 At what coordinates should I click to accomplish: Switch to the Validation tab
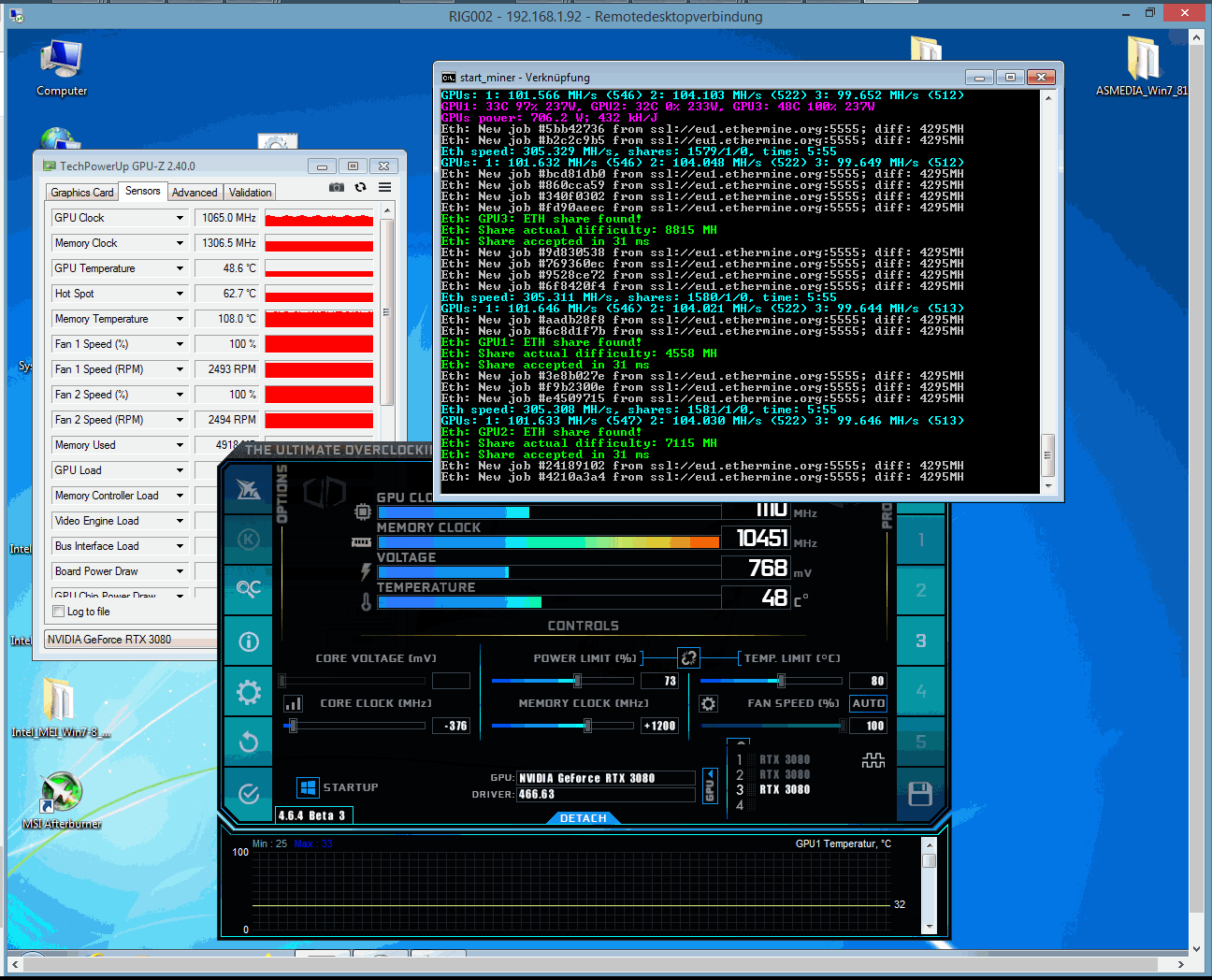click(x=251, y=193)
